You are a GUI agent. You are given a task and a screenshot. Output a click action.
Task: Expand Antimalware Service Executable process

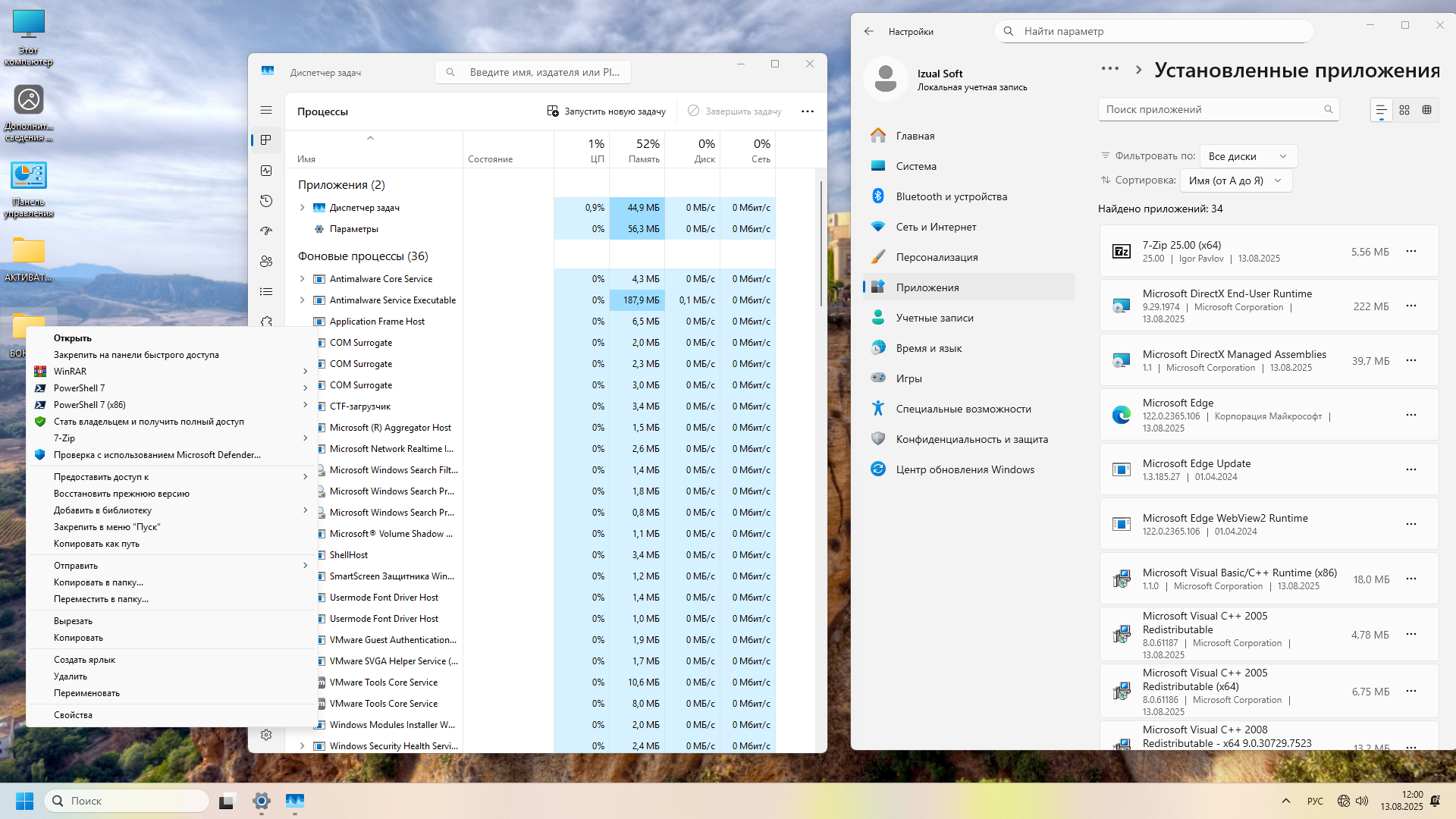click(x=302, y=300)
